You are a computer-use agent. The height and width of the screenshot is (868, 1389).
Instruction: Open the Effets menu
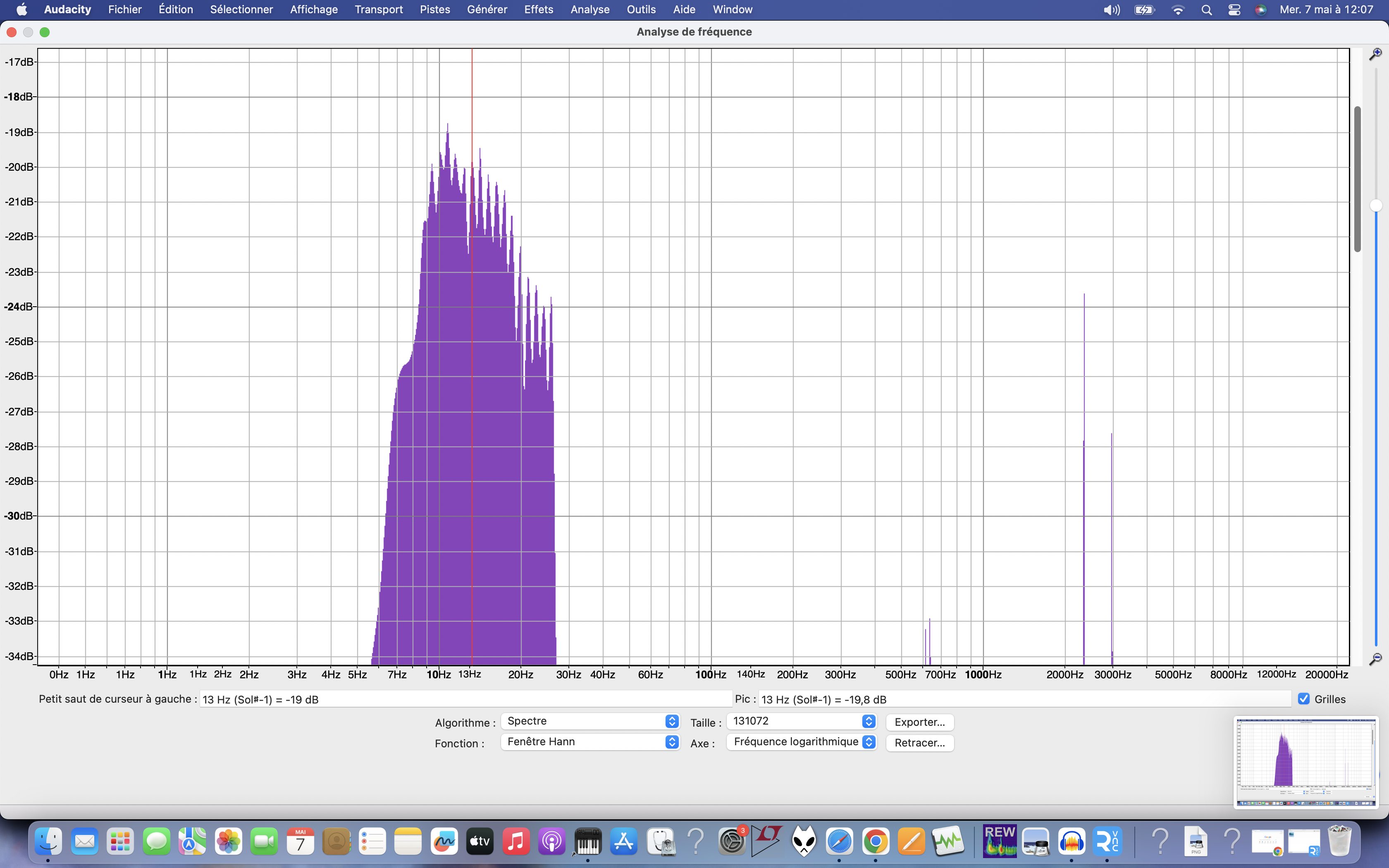click(x=538, y=10)
